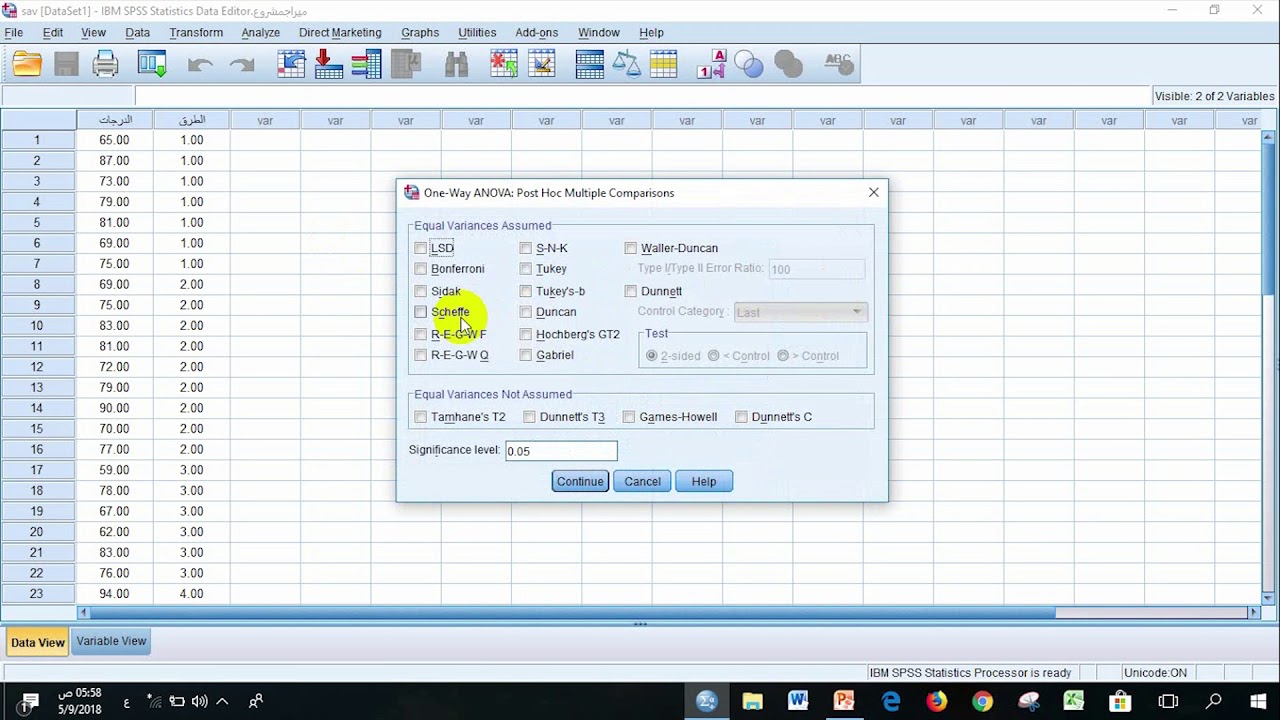
Task: Select the 2-sided test radio button
Action: click(x=652, y=356)
